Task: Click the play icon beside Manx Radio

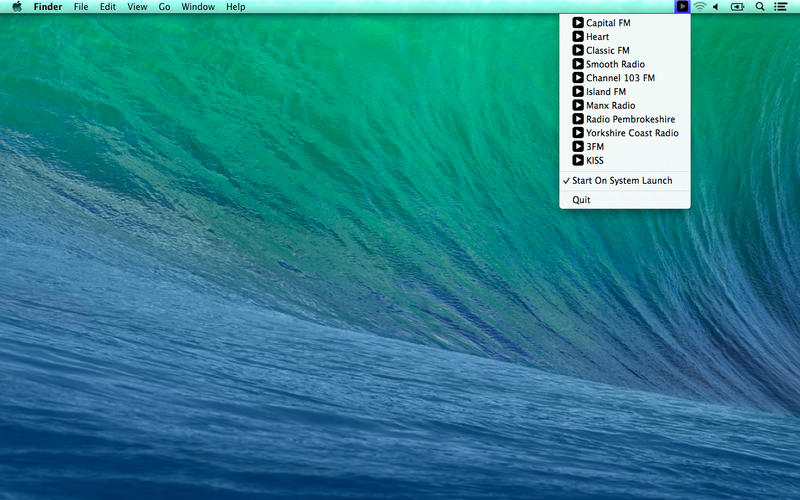Action: point(578,106)
